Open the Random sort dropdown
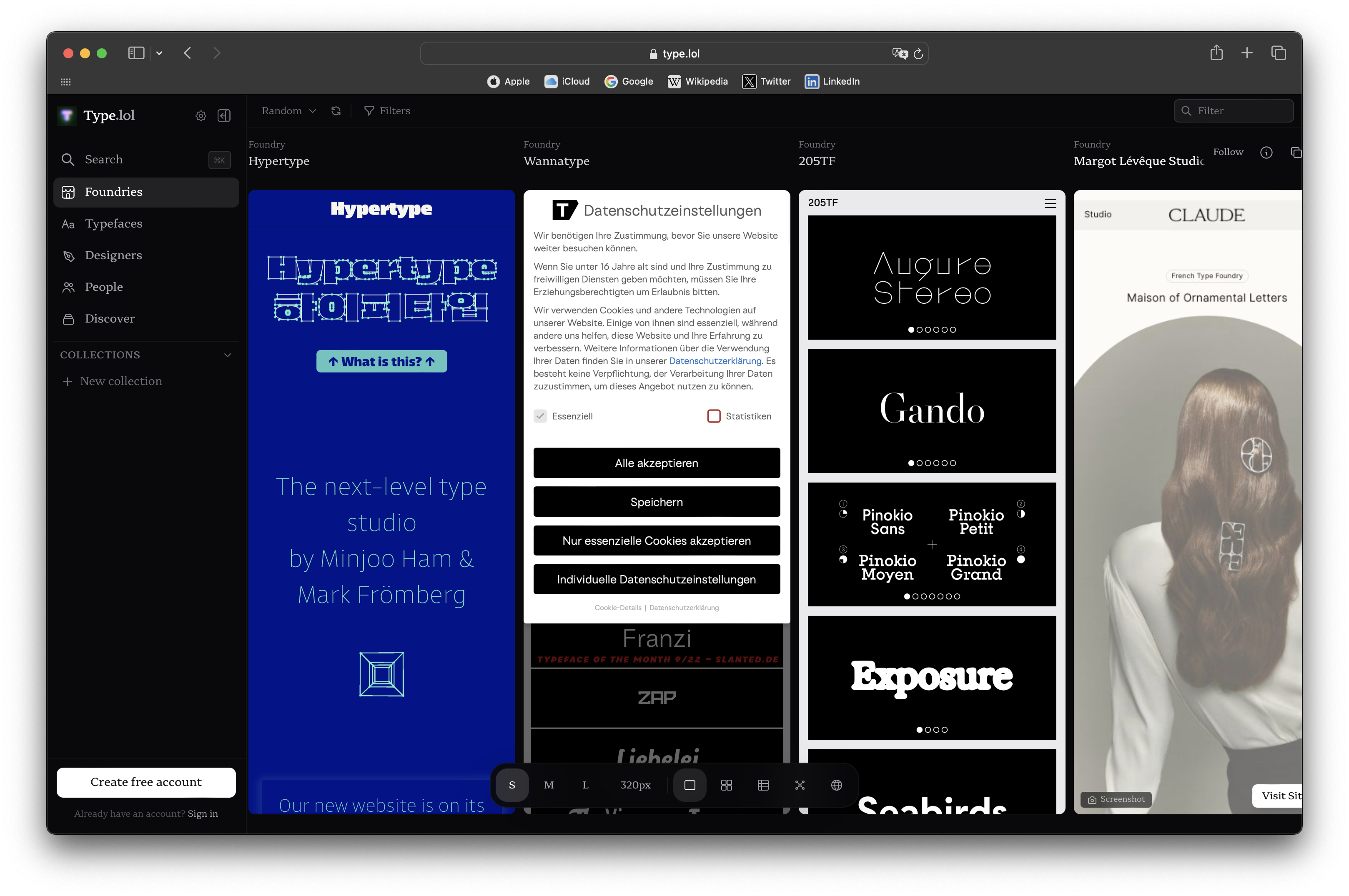The width and height of the screenshot is (1349, 896). tap(288, 111)
